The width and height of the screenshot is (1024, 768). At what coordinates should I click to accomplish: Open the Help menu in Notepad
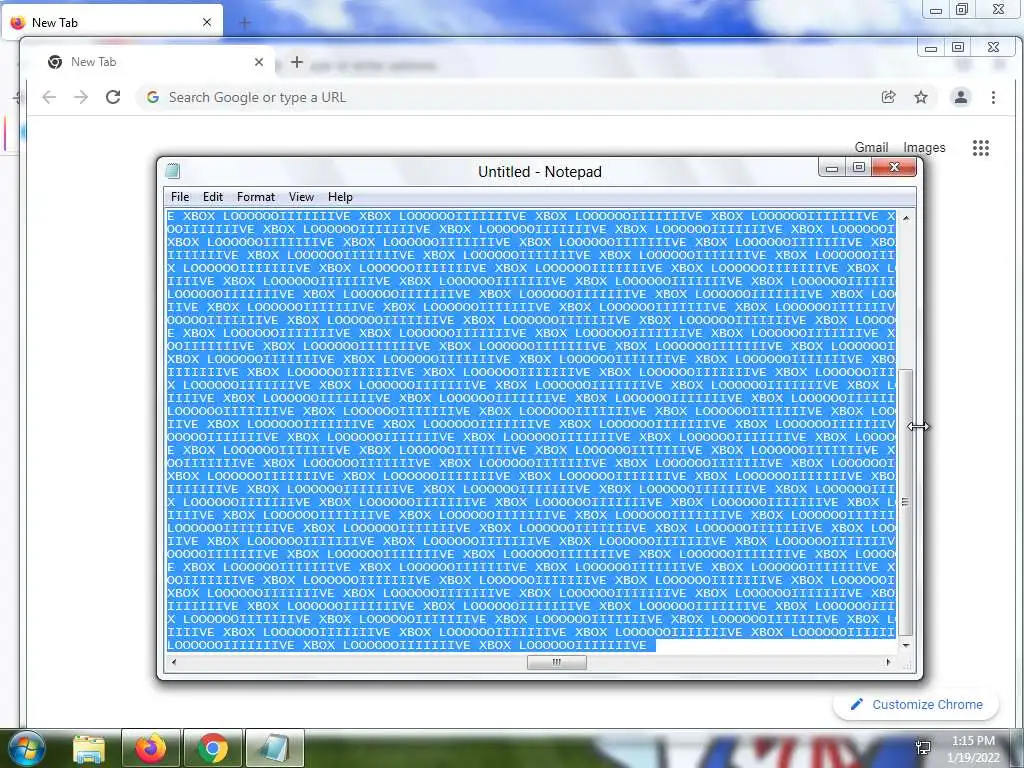click(340, 197)
